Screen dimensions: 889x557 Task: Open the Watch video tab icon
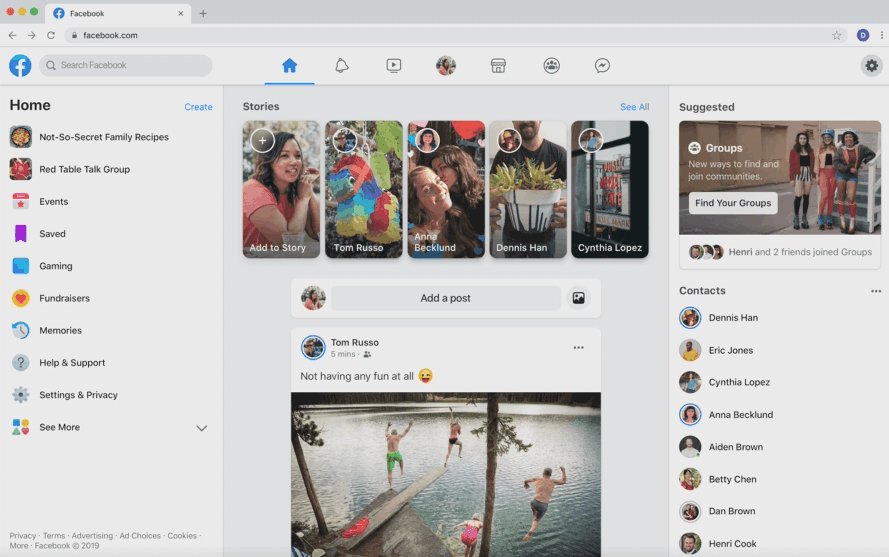point(394,66)
